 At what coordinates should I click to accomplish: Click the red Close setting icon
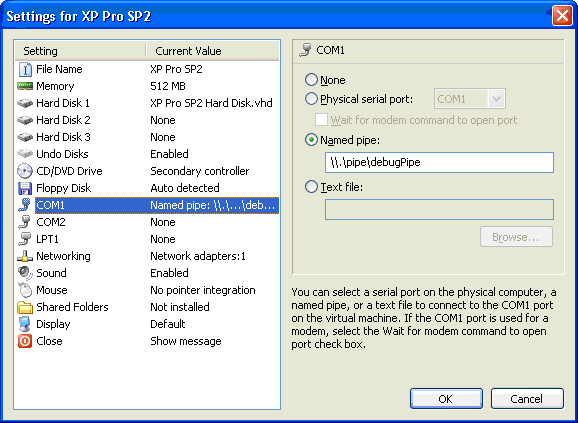coord(25,341)
